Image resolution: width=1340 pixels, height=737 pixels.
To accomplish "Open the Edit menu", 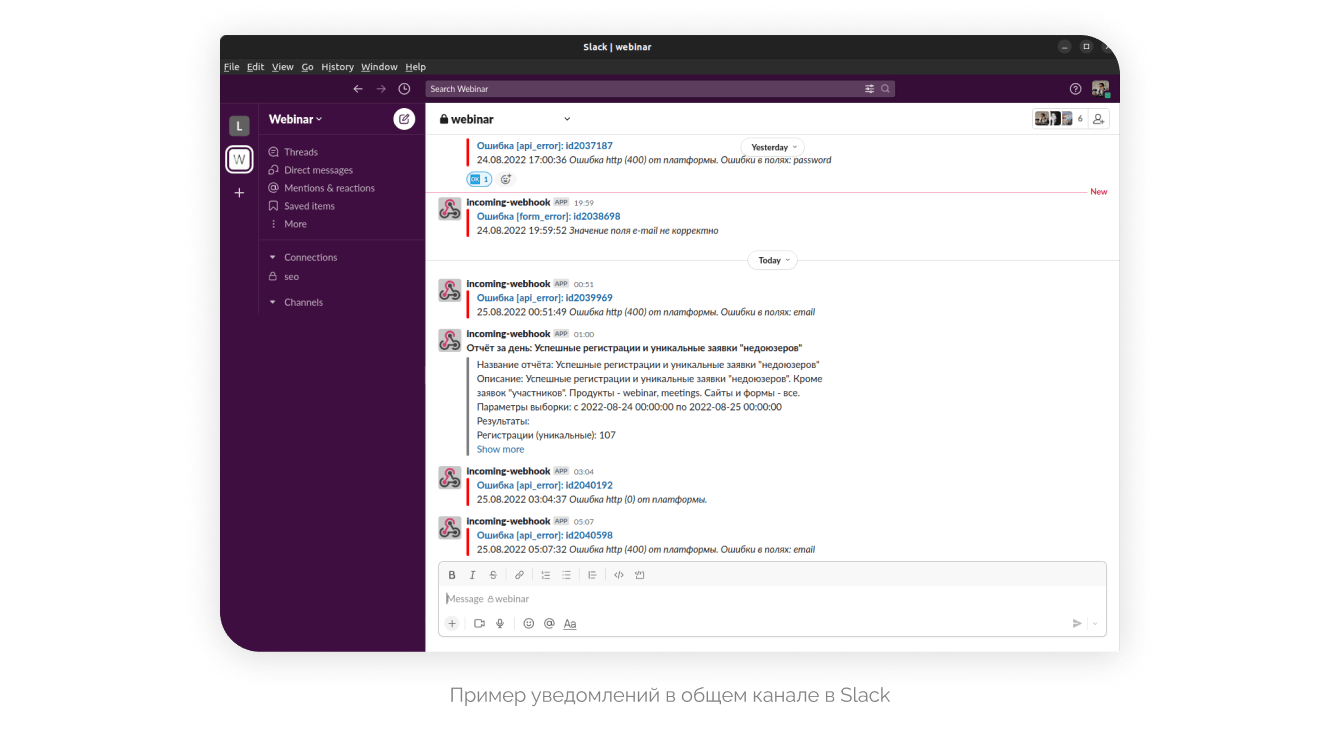I will tap(256, 67).
